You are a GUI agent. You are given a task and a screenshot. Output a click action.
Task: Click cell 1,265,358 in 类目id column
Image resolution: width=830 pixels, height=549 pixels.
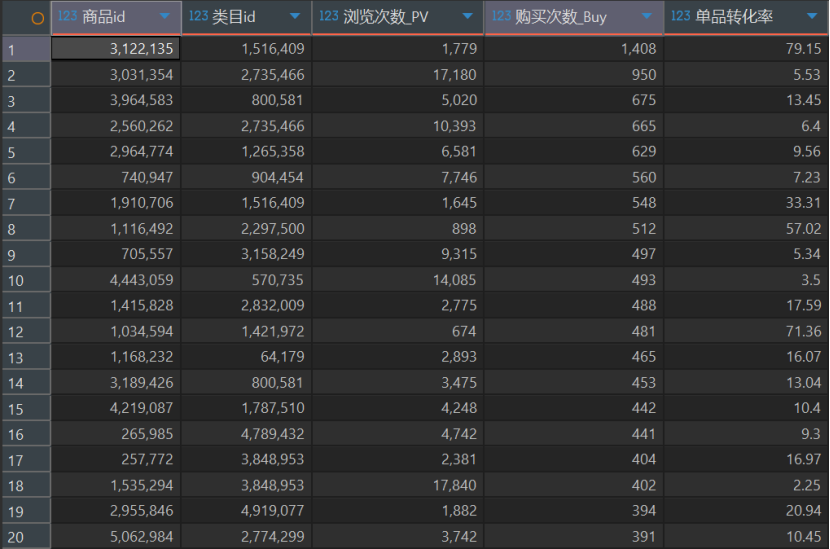coord(247,152)
